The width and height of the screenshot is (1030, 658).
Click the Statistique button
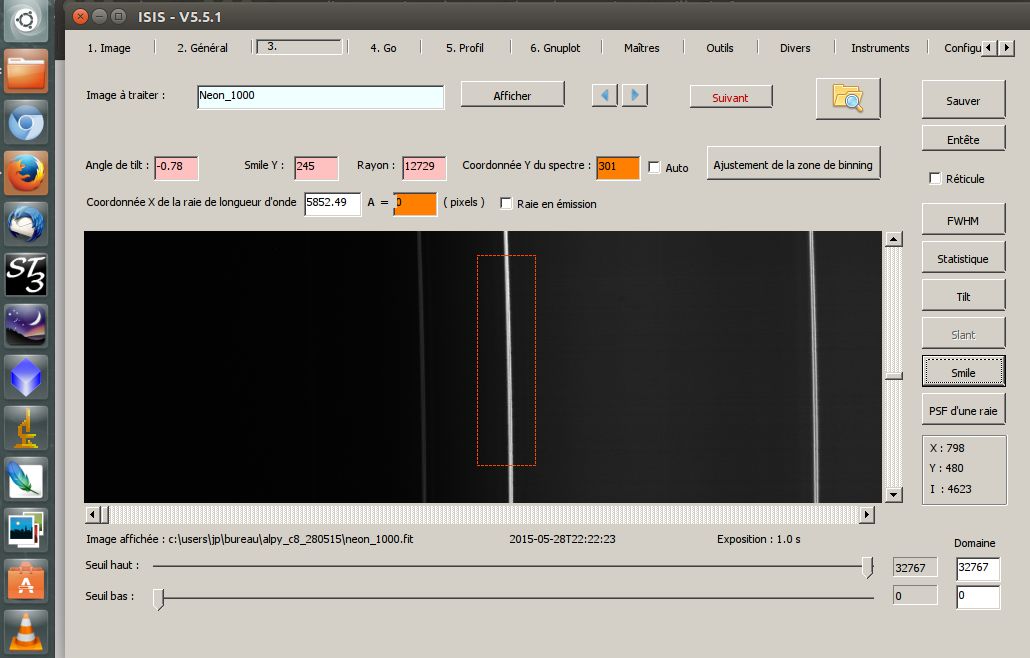pyautogui.click(x=963, y=258)
